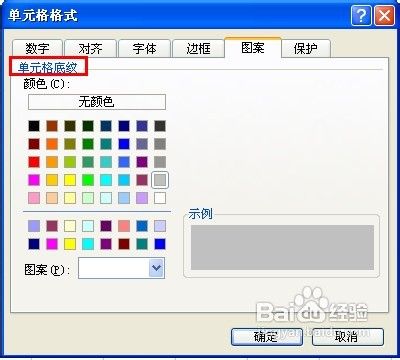Open the 字体 tab

[144, 49]
